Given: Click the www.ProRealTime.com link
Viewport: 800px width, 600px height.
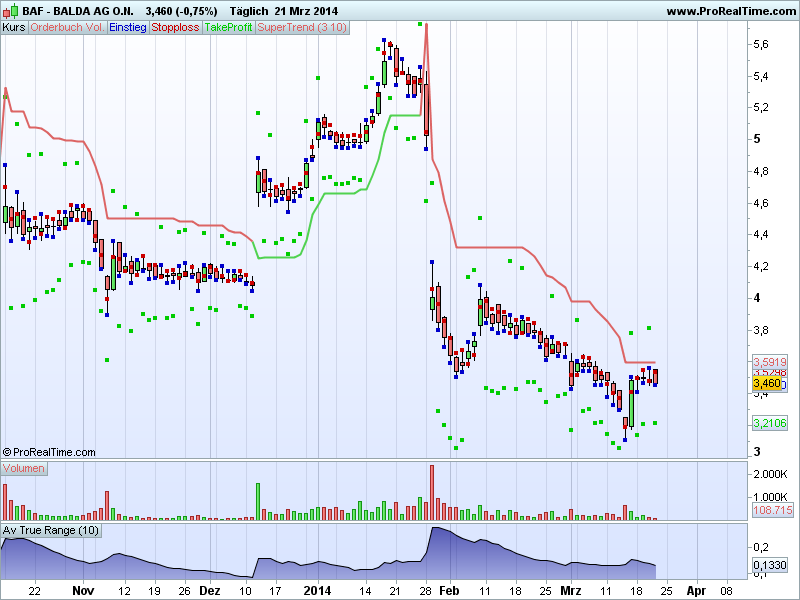Looking at the screenshot, I should click(729, 11).
